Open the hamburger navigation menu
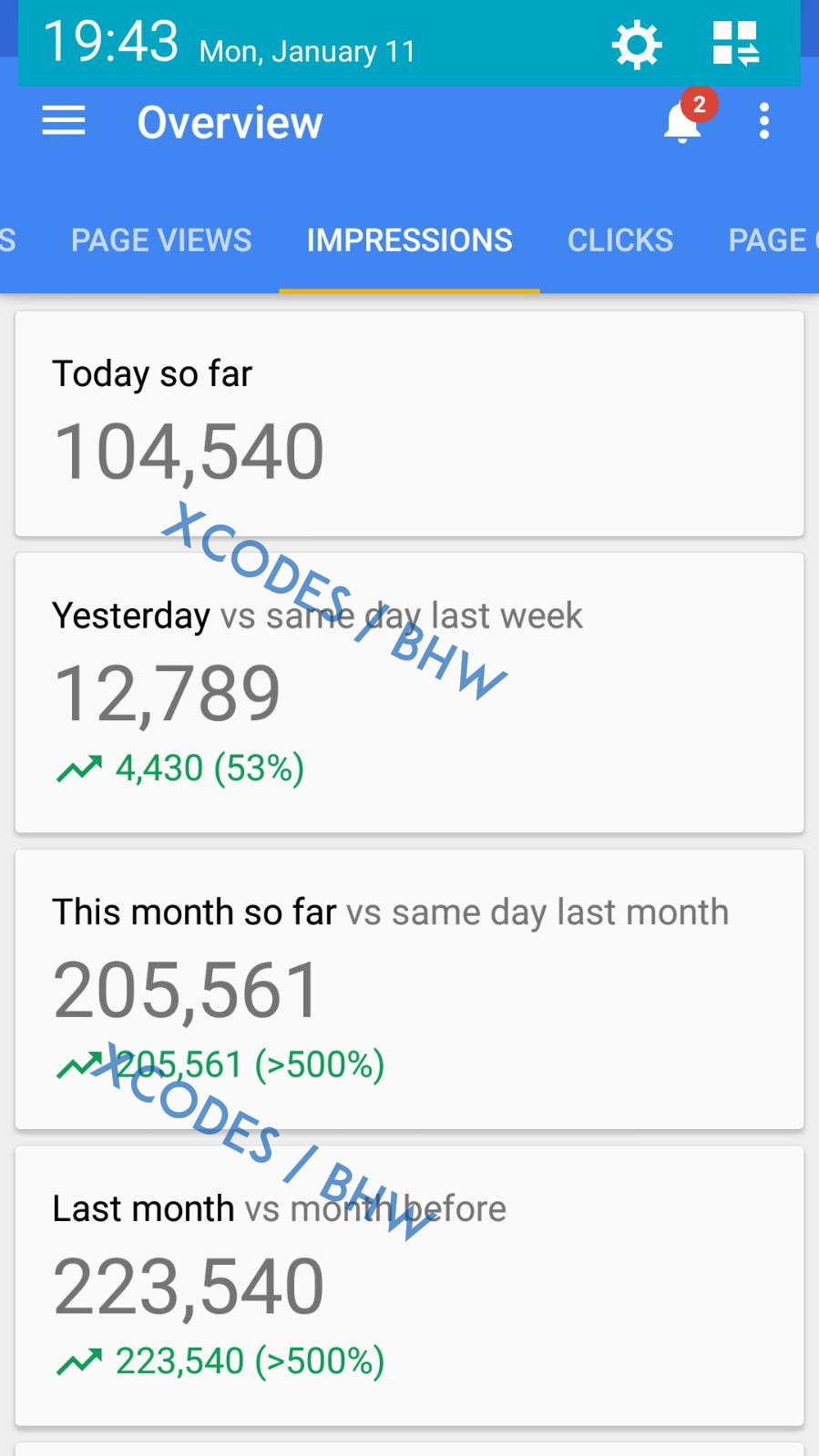819x1456 pixels. (64, 121)
